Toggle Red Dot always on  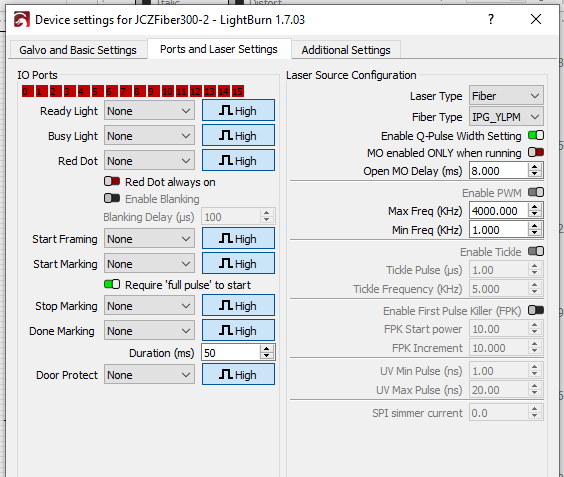point(112,181)
